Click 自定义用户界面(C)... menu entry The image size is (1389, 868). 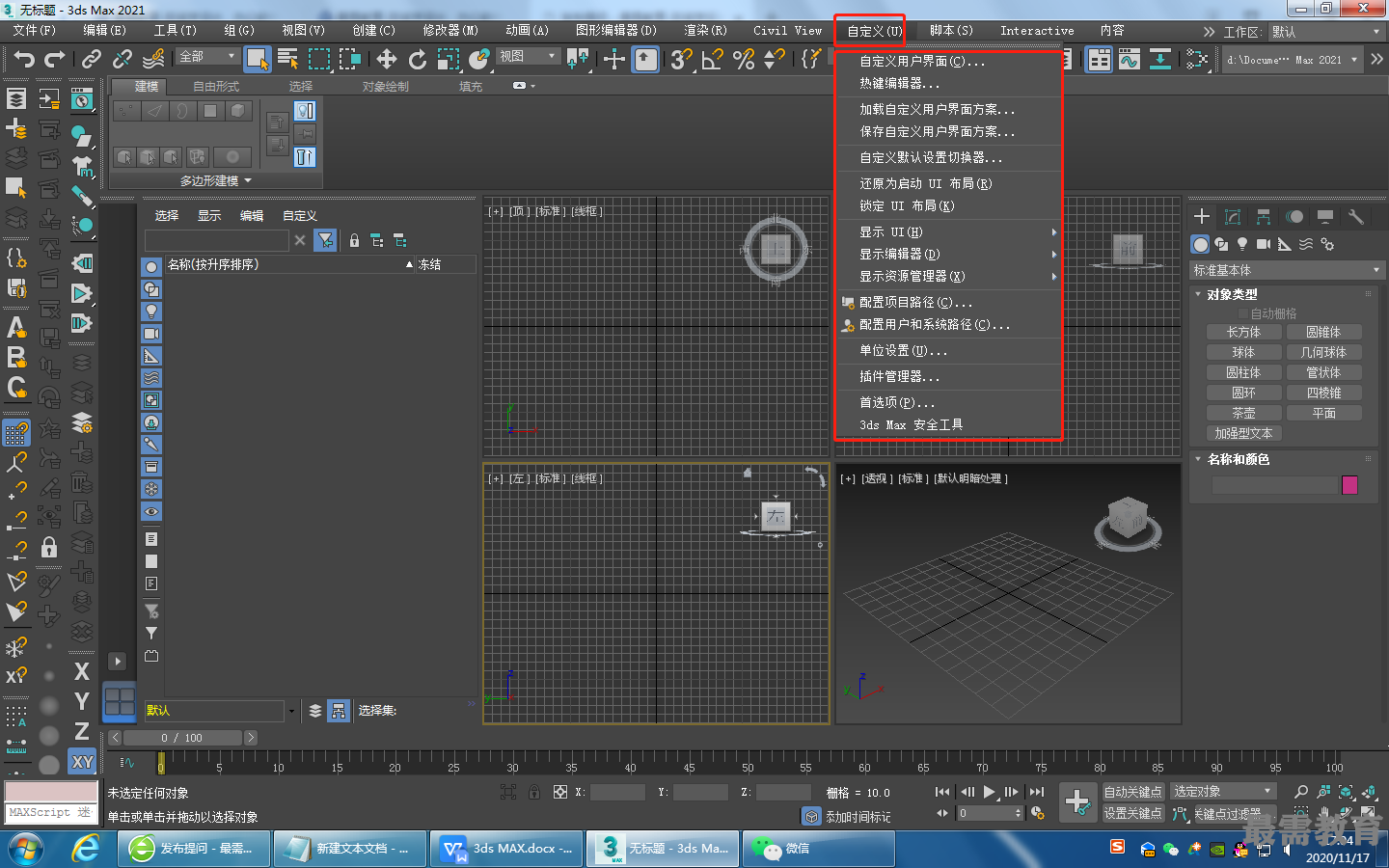[x=922, y=61]
